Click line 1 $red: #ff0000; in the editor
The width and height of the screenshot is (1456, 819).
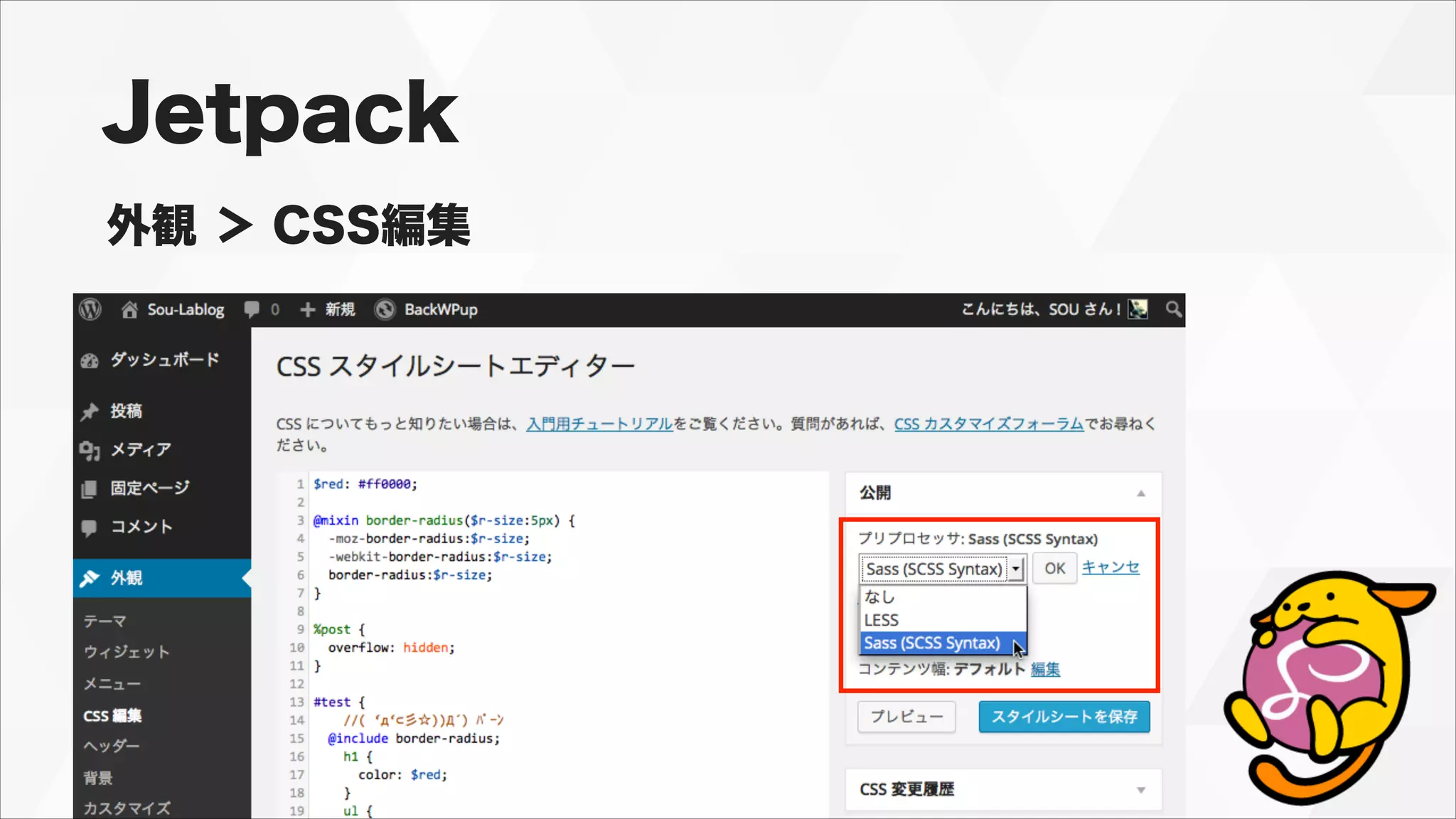(x=365, y=484)
